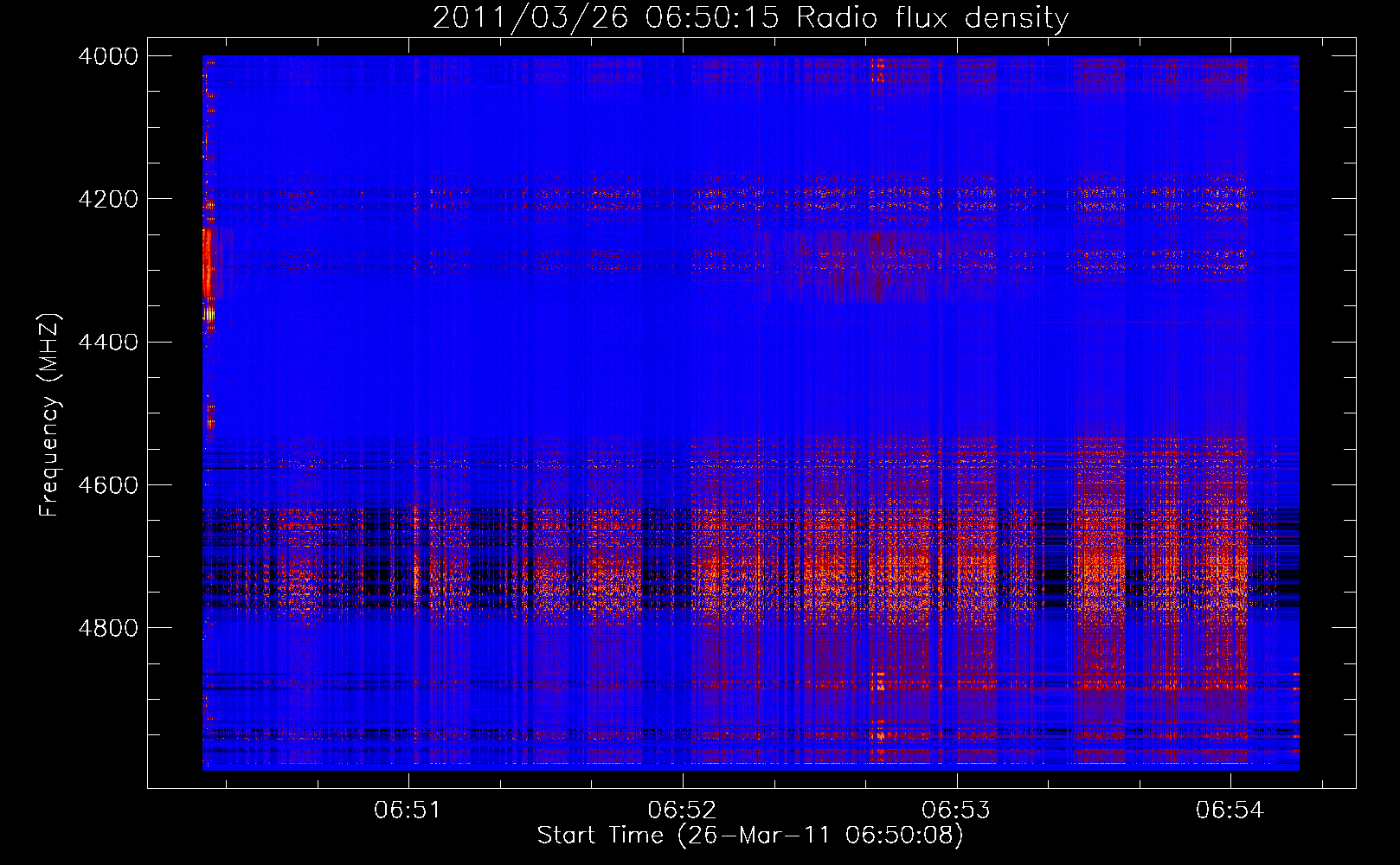
Task: Click the "Frequency (MHZ)" axis label
Action: click(x=50, y=415)
